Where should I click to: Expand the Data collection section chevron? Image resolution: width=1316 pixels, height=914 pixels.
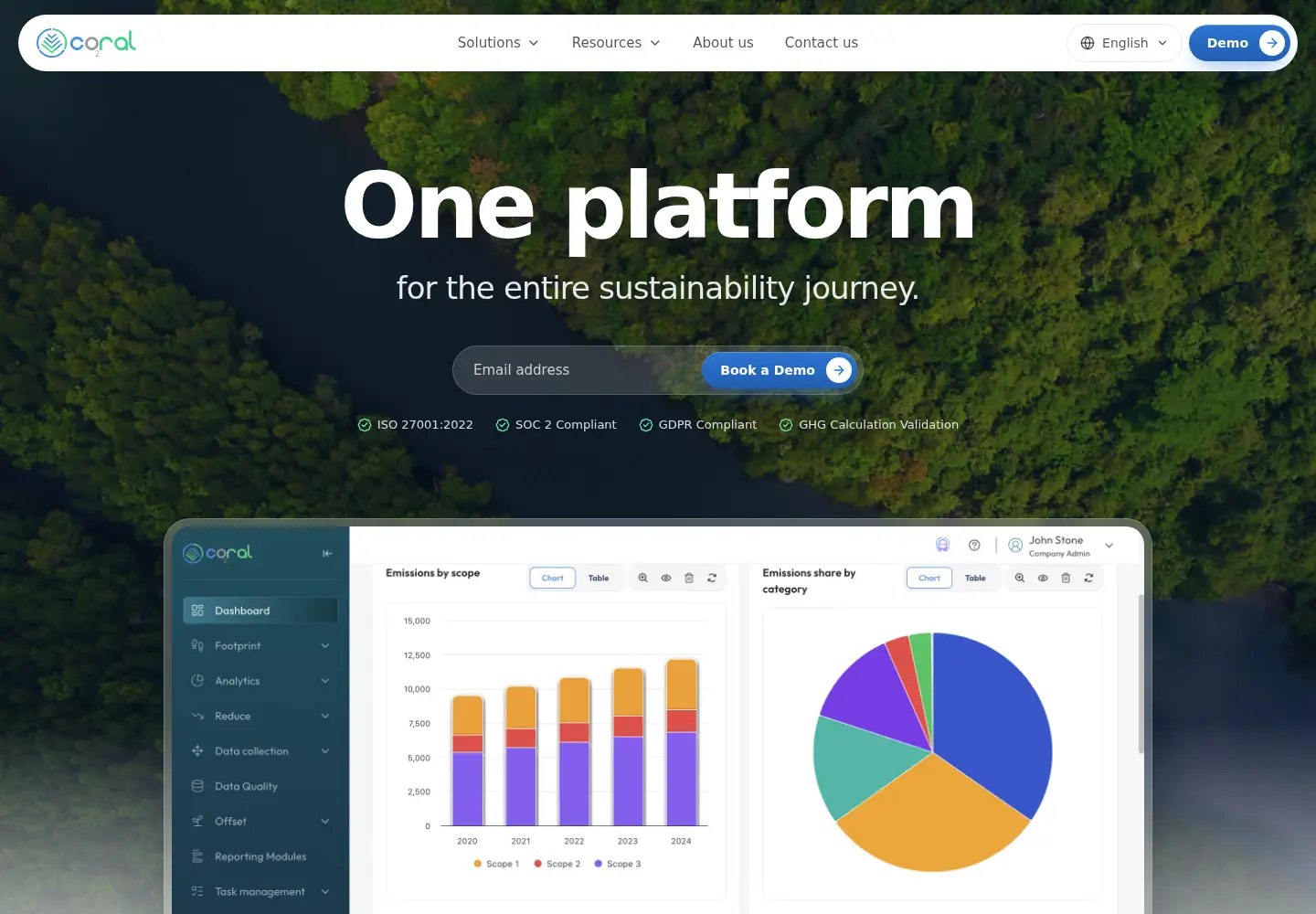(x=325, y=751)
